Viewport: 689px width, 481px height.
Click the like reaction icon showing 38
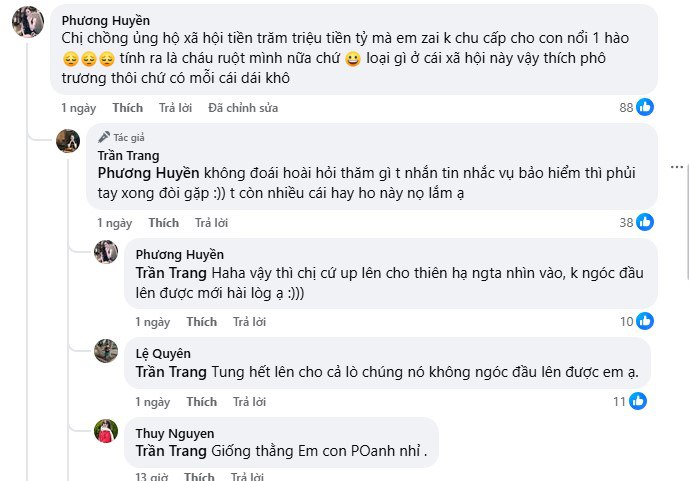[x=645, y=222]
